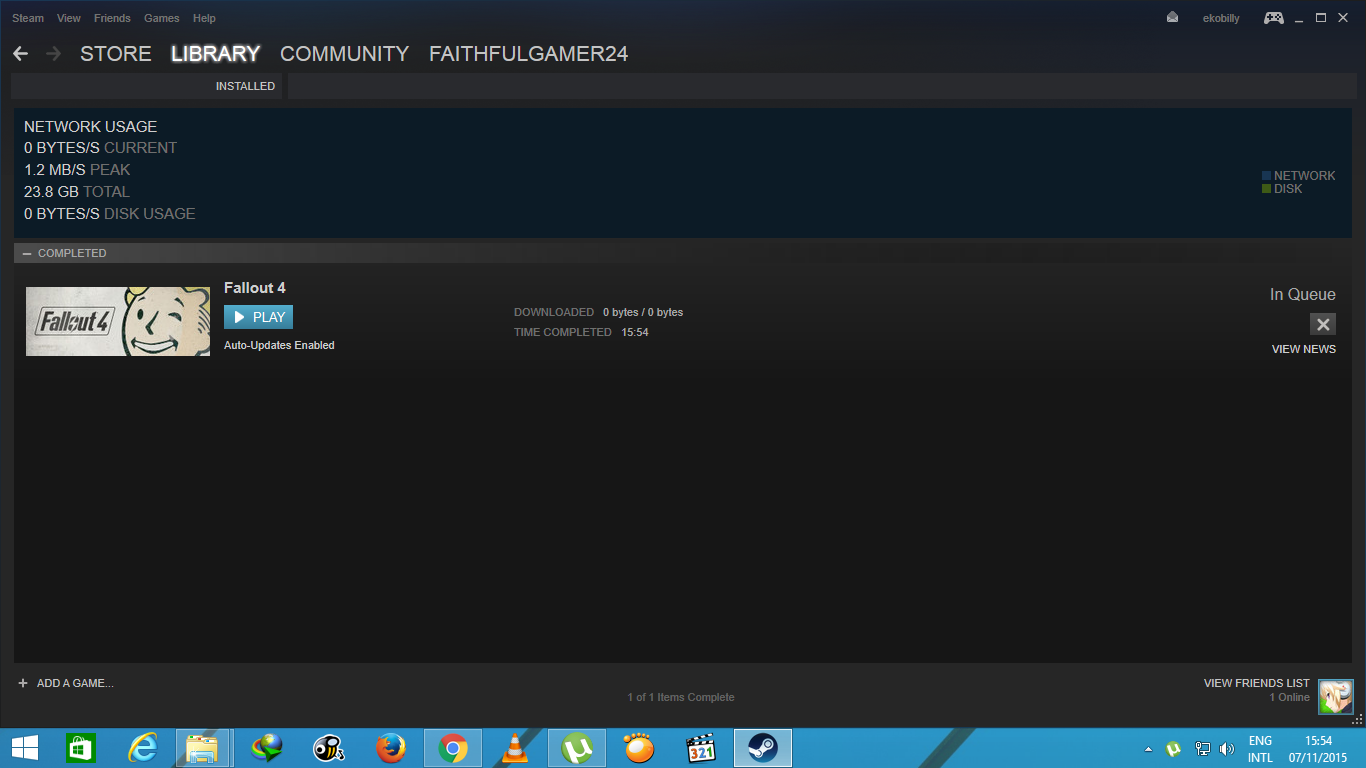The height and width of the screenshot is (768, 1366).
Task: Click the window resize grip corner
Action: pyautogui.click(x=1358, y=720)
